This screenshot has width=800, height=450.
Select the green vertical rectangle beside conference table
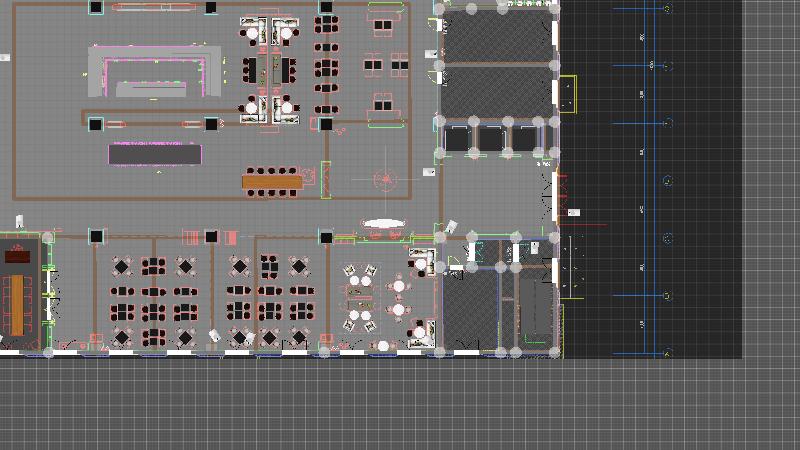tap(325, 180)
